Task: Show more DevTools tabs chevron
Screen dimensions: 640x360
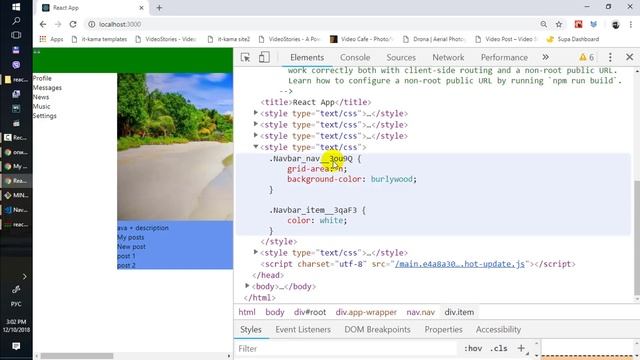Action: coord(545,57)
